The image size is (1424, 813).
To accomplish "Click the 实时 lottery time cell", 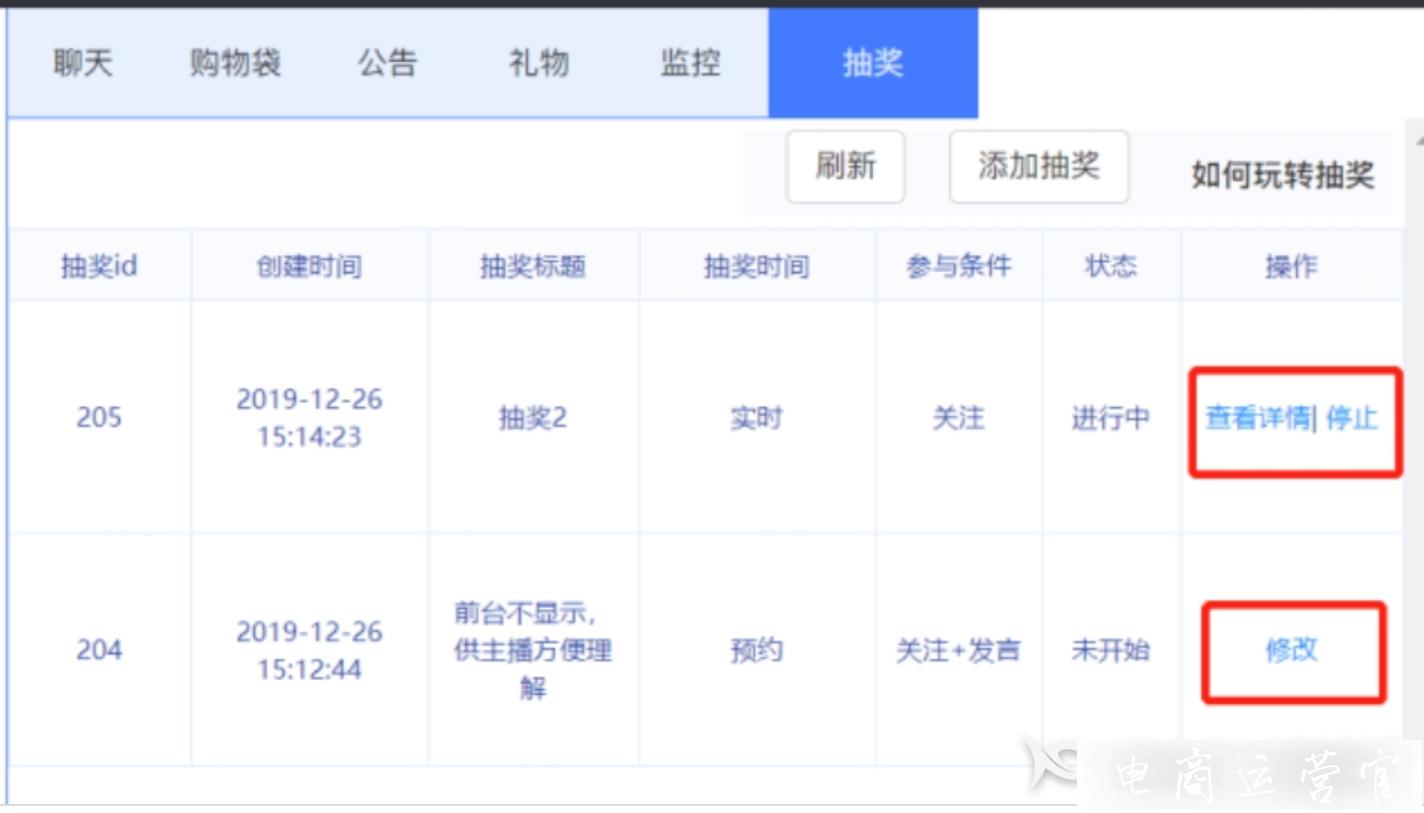I will tap(757, 418).
